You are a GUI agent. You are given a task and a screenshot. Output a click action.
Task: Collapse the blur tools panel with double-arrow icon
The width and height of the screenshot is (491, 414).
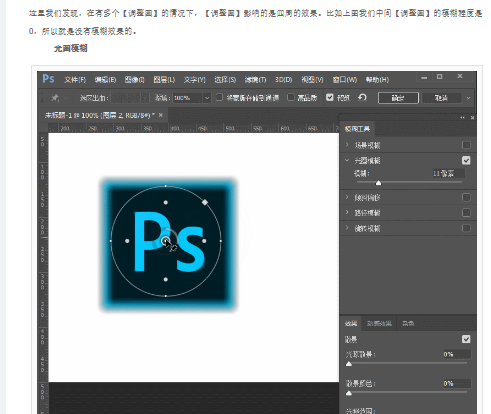point(462,117)
